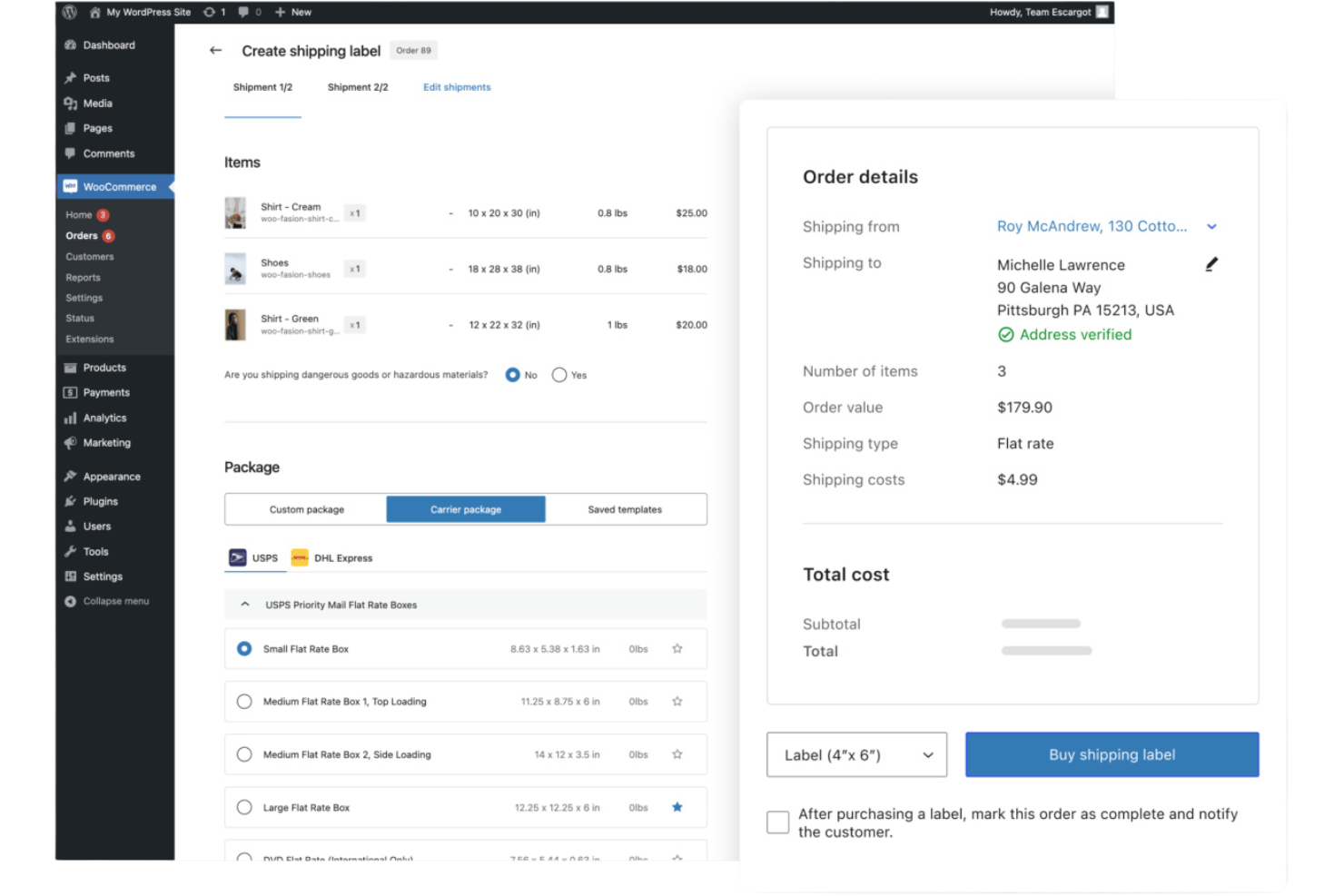
Task: Open My WordPress Site home link
Action: click(x=141, y=12)
